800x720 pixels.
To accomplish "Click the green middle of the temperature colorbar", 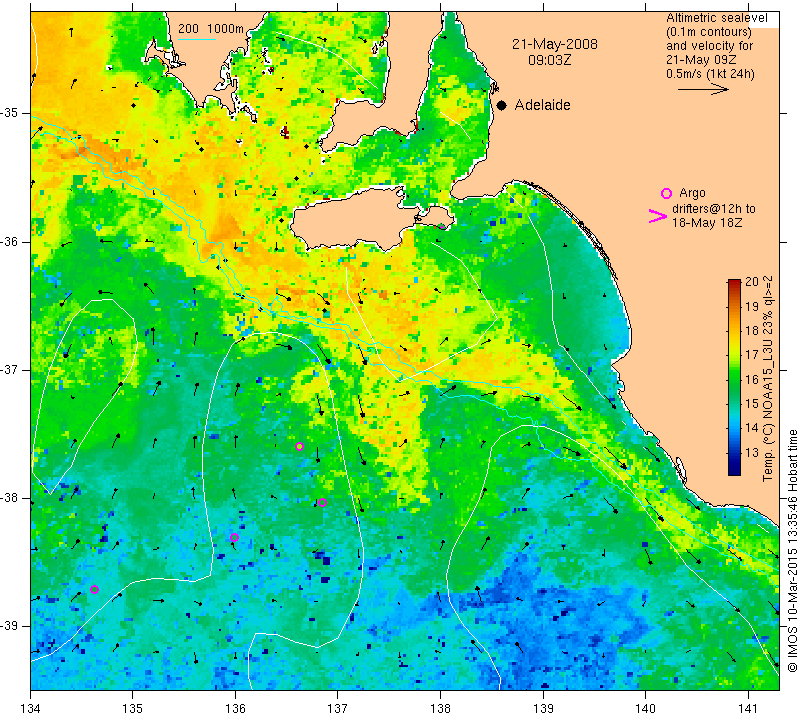I will point(734,378).
